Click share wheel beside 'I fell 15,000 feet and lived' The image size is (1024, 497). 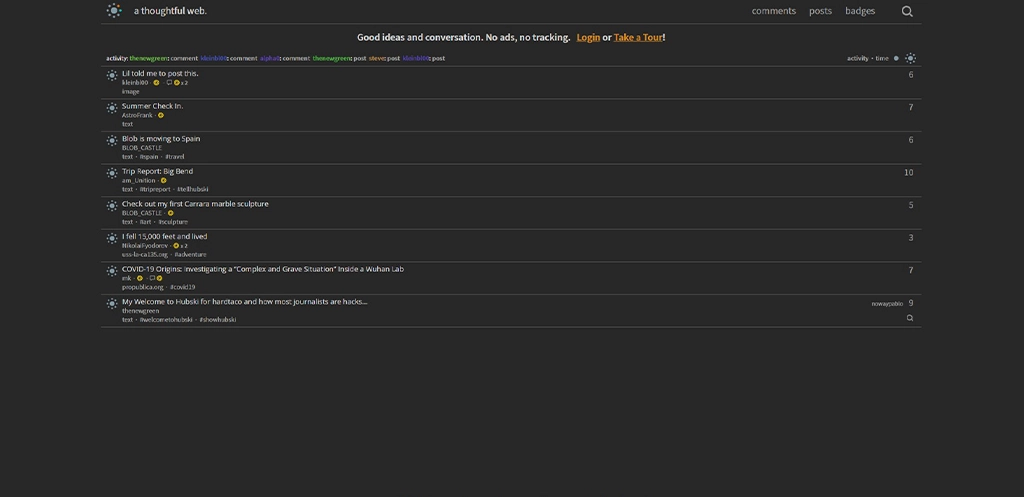[112, 238]
